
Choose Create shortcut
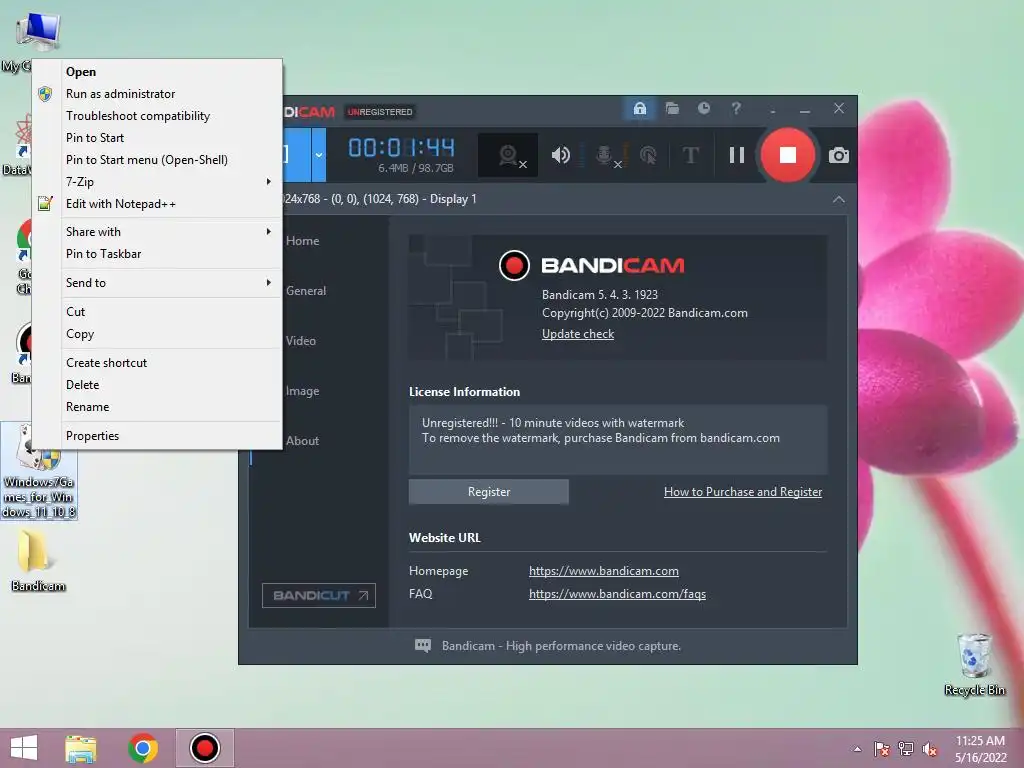coord(157,362)
